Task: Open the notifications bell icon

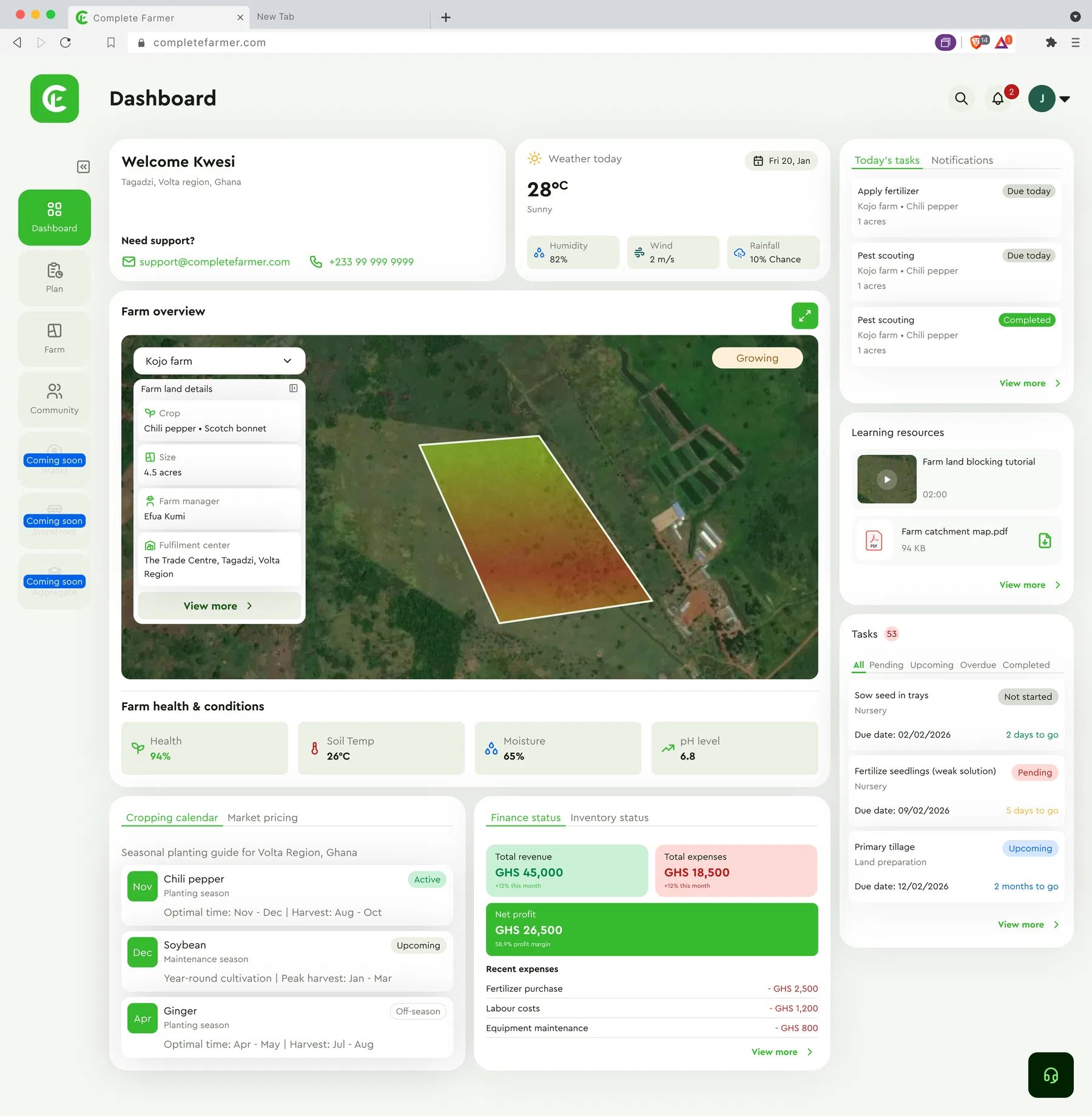Action: (998, 98)
